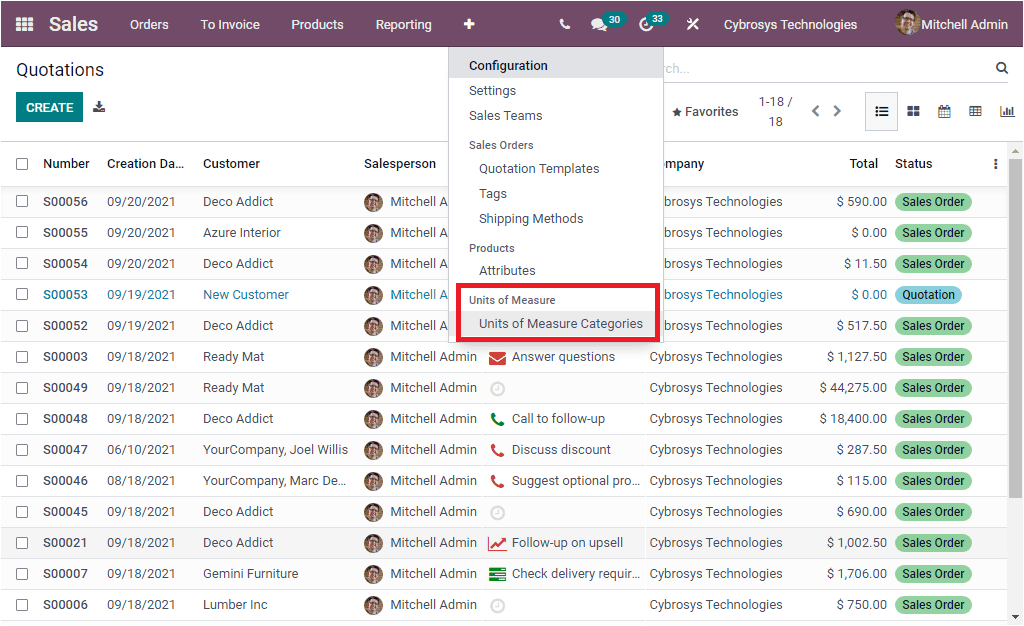Image resolution: width=1024 pixels, height=626 pixels.
Task: Click the CREATE button
Action: pos(49,105)
